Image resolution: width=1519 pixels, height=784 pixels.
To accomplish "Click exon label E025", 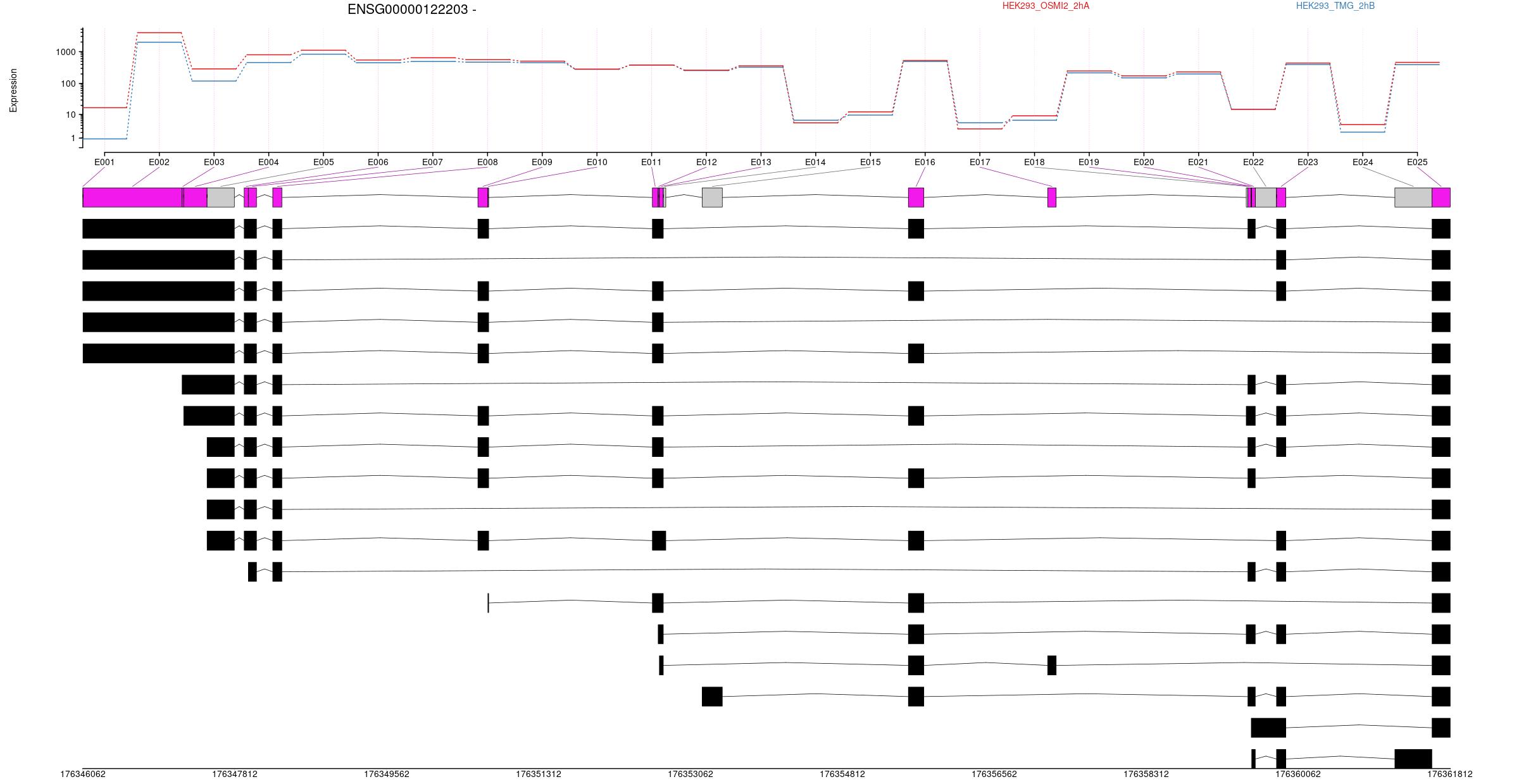I will [1417, 162].
